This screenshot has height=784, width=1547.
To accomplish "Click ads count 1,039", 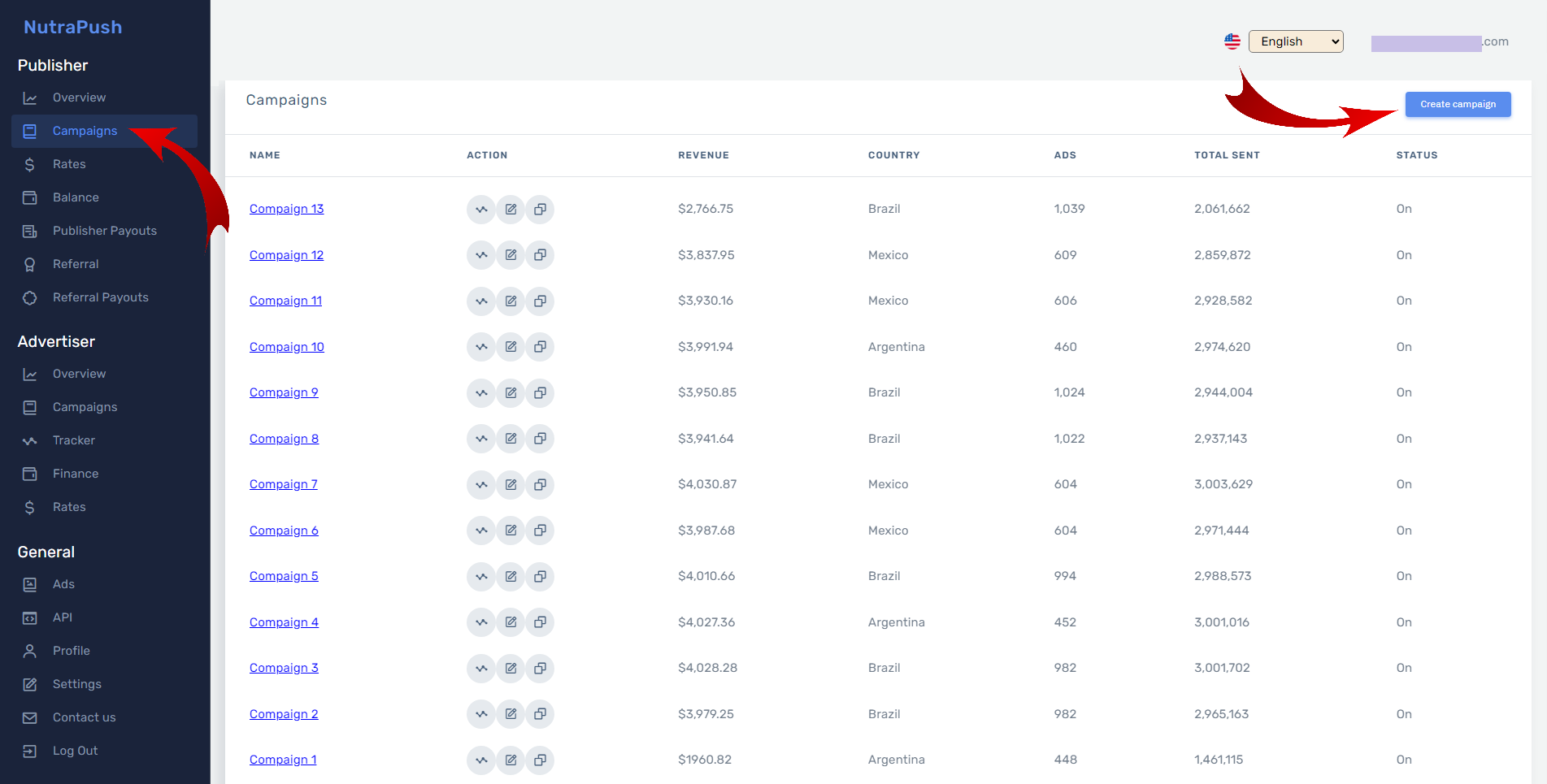I will (x=1069, y=209).
